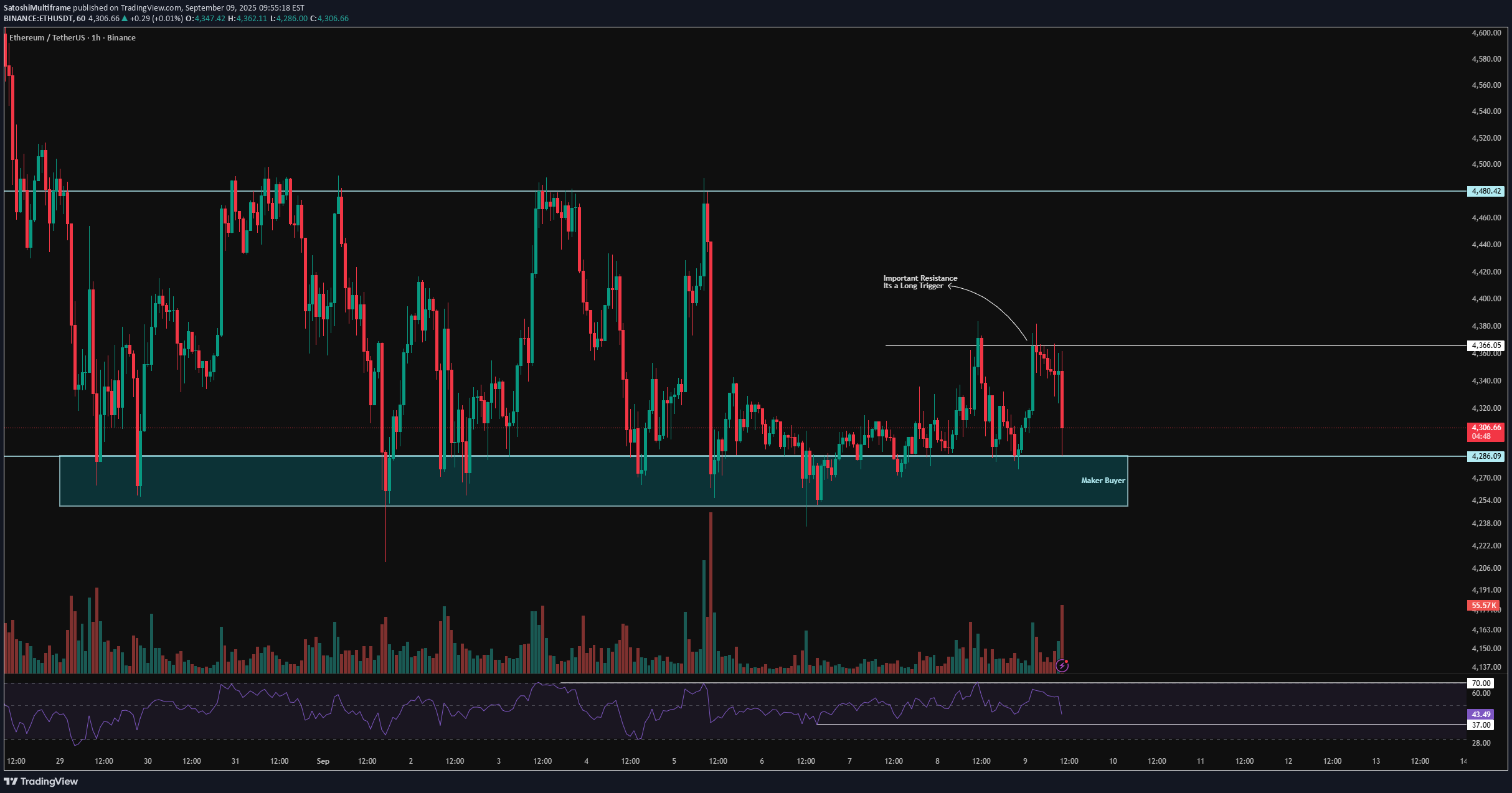Click the high value H:4,362.11 in header
The width and height of the screenshot is (1512, 793).
(247, 19)
